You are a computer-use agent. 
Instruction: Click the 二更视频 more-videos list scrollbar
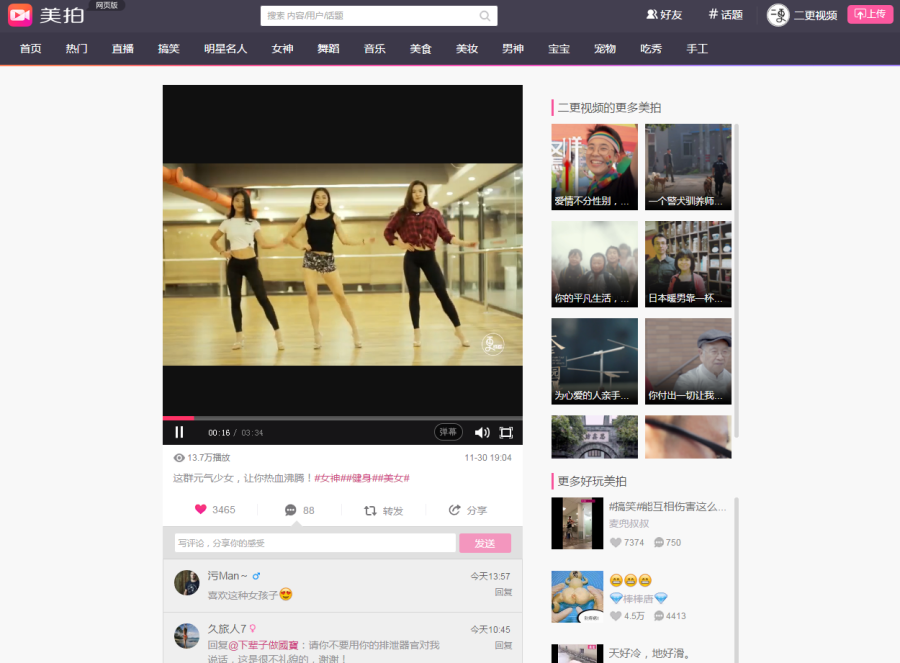[x=736, y=281]
